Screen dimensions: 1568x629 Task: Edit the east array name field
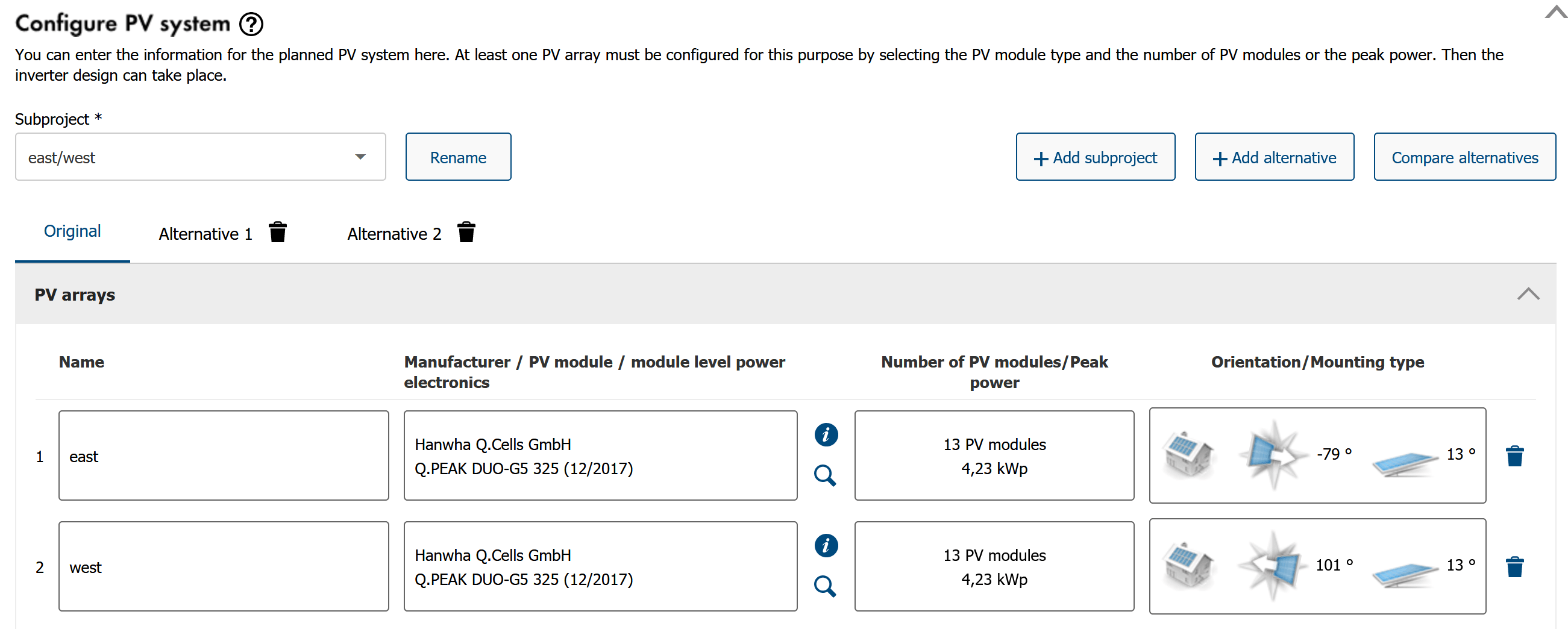224,455
